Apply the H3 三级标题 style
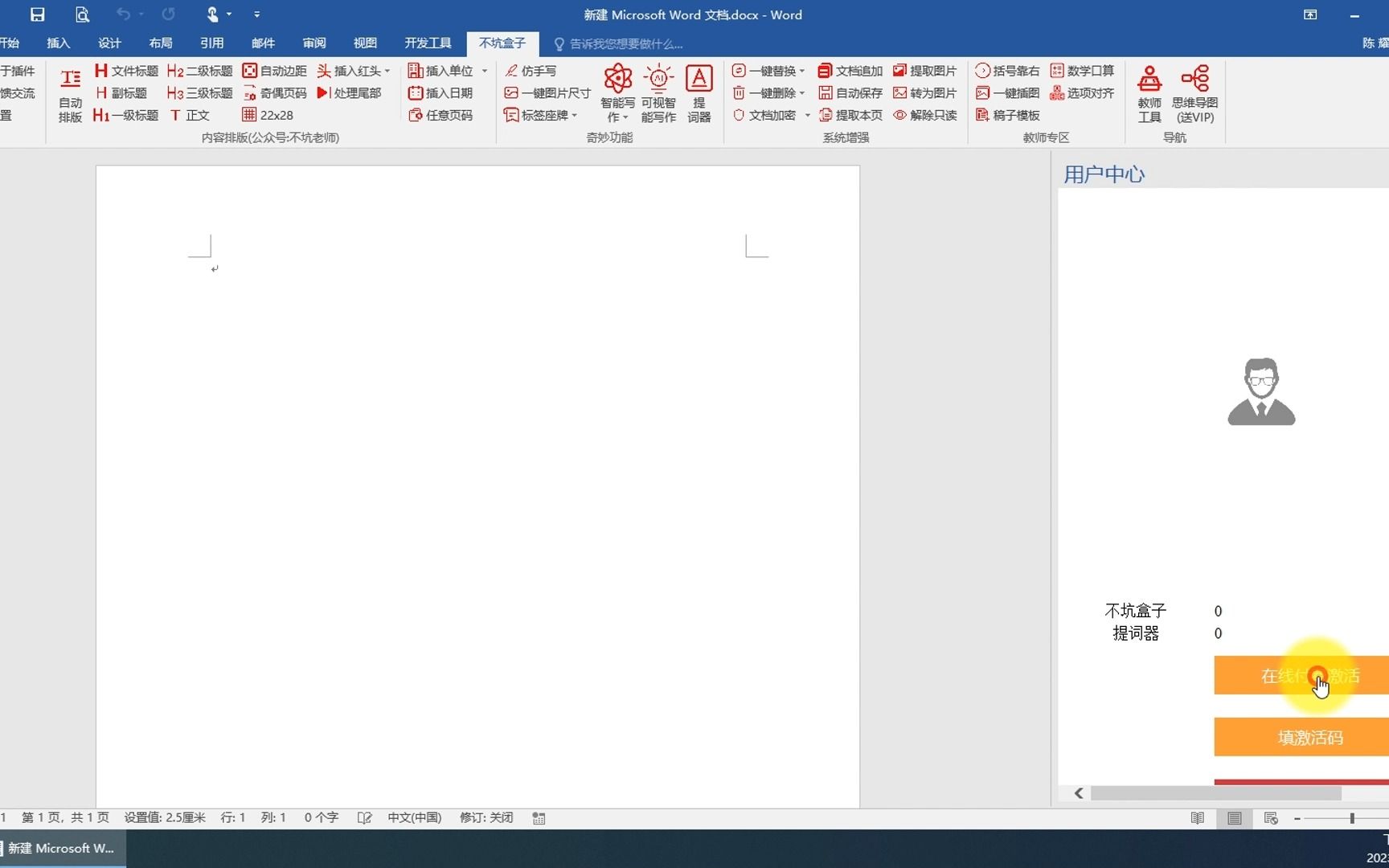 coord(199,93)
